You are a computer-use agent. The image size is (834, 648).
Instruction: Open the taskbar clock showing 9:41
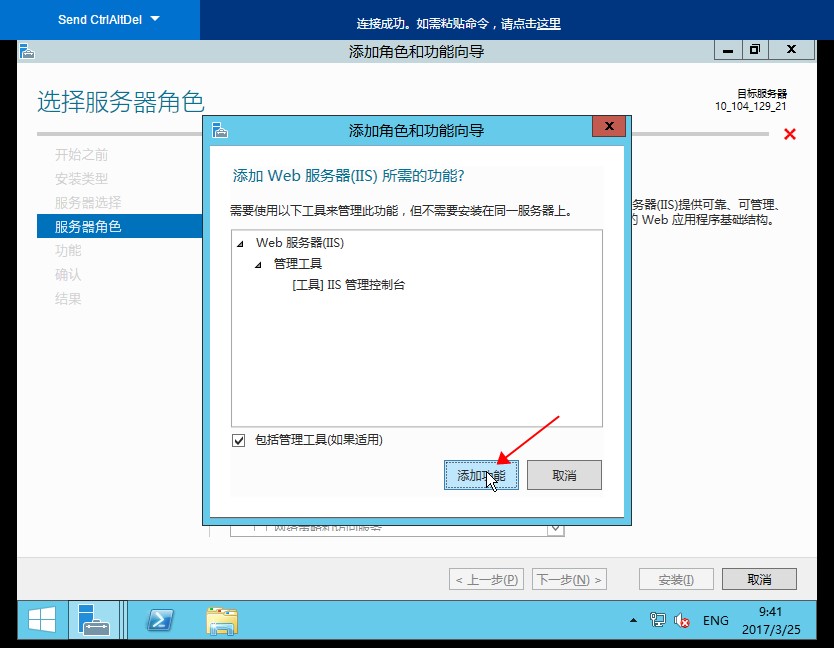771,620
